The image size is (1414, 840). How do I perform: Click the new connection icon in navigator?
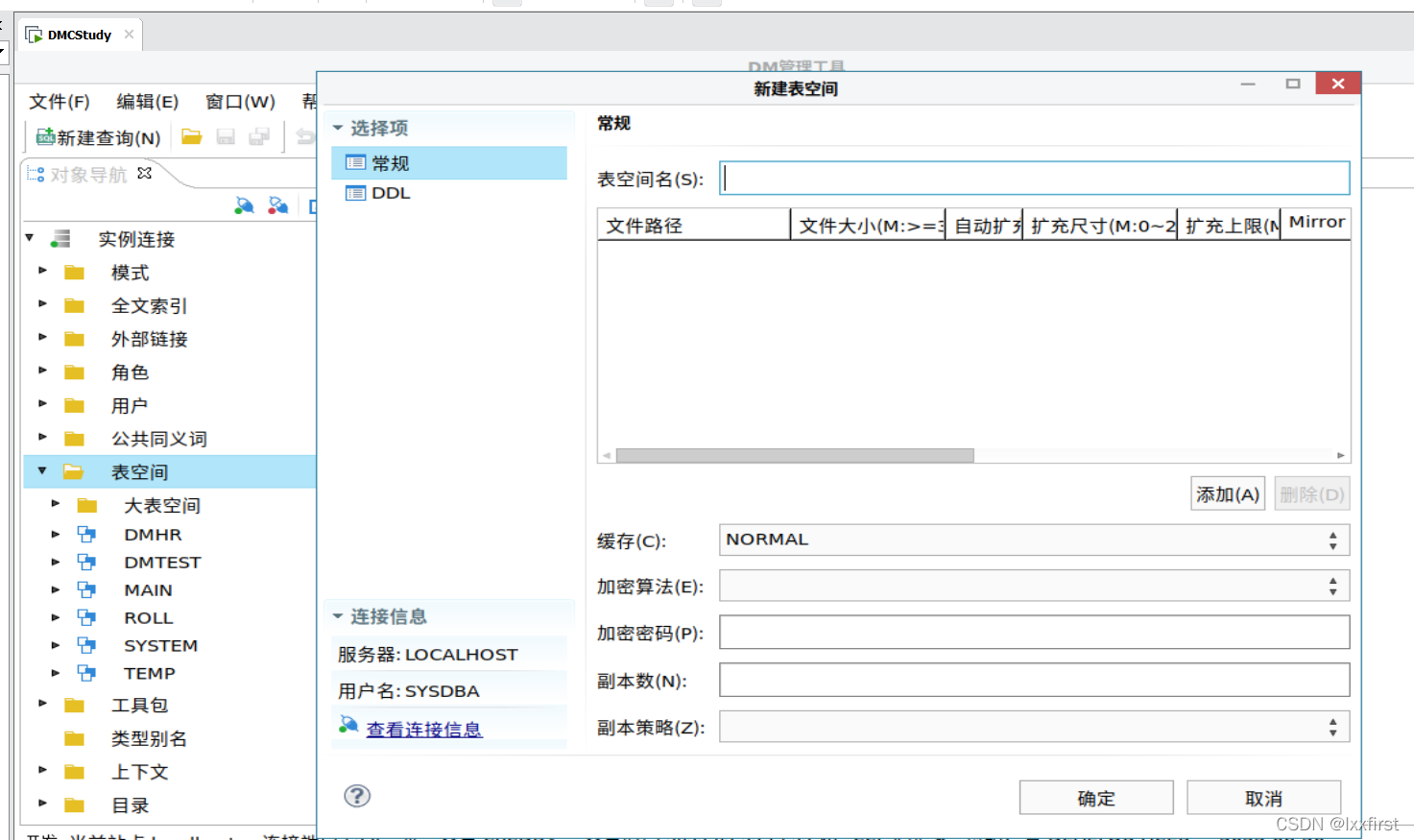tap(245, 205)
